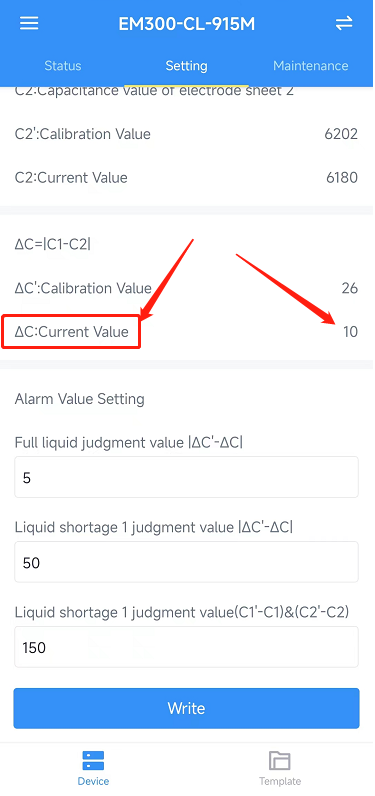This screenshot has height=796, width=375.
Task: Open the Device tab icon
Action: 93,761
